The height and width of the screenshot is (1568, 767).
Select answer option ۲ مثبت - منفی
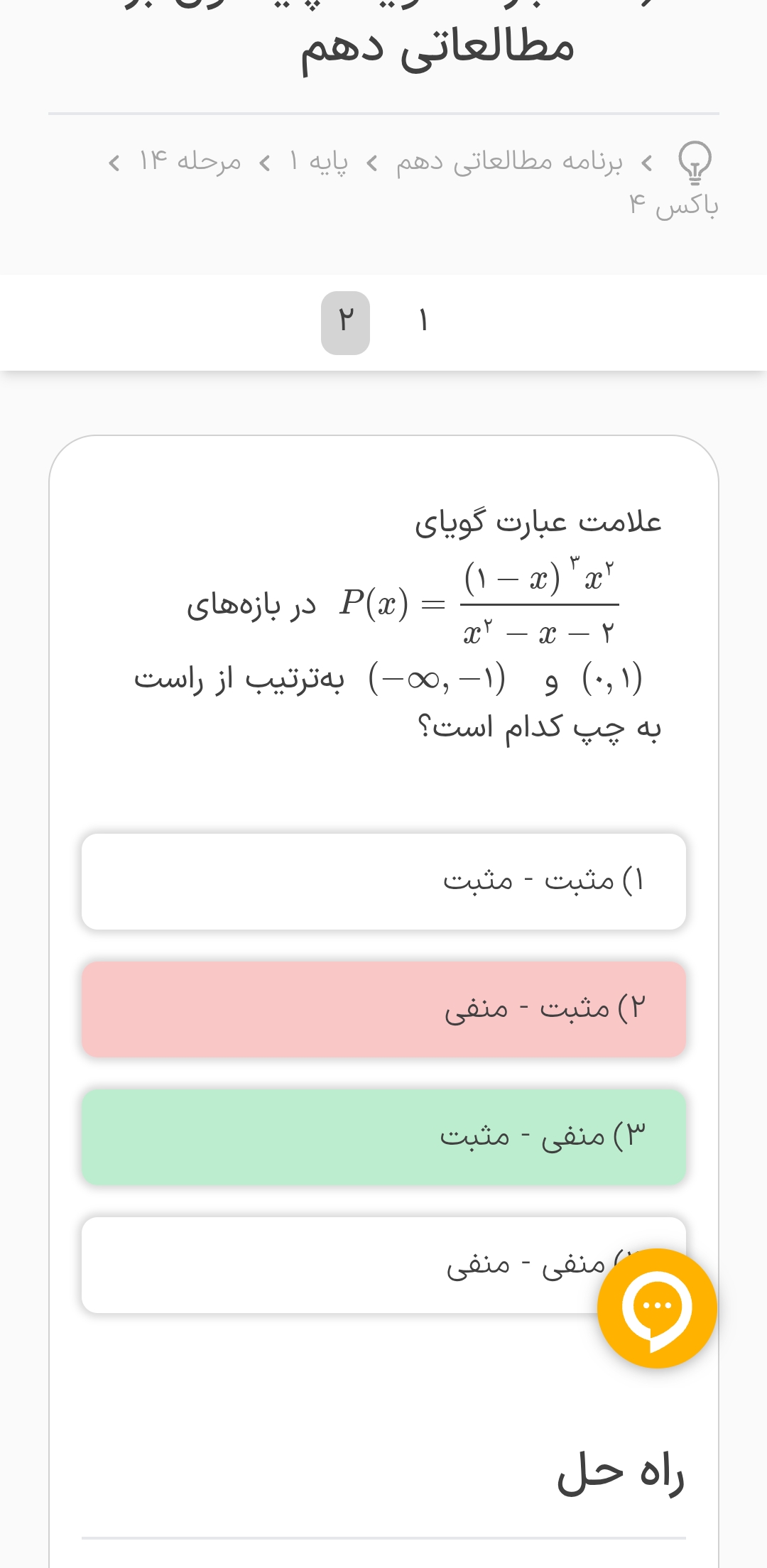point(383,1009)
